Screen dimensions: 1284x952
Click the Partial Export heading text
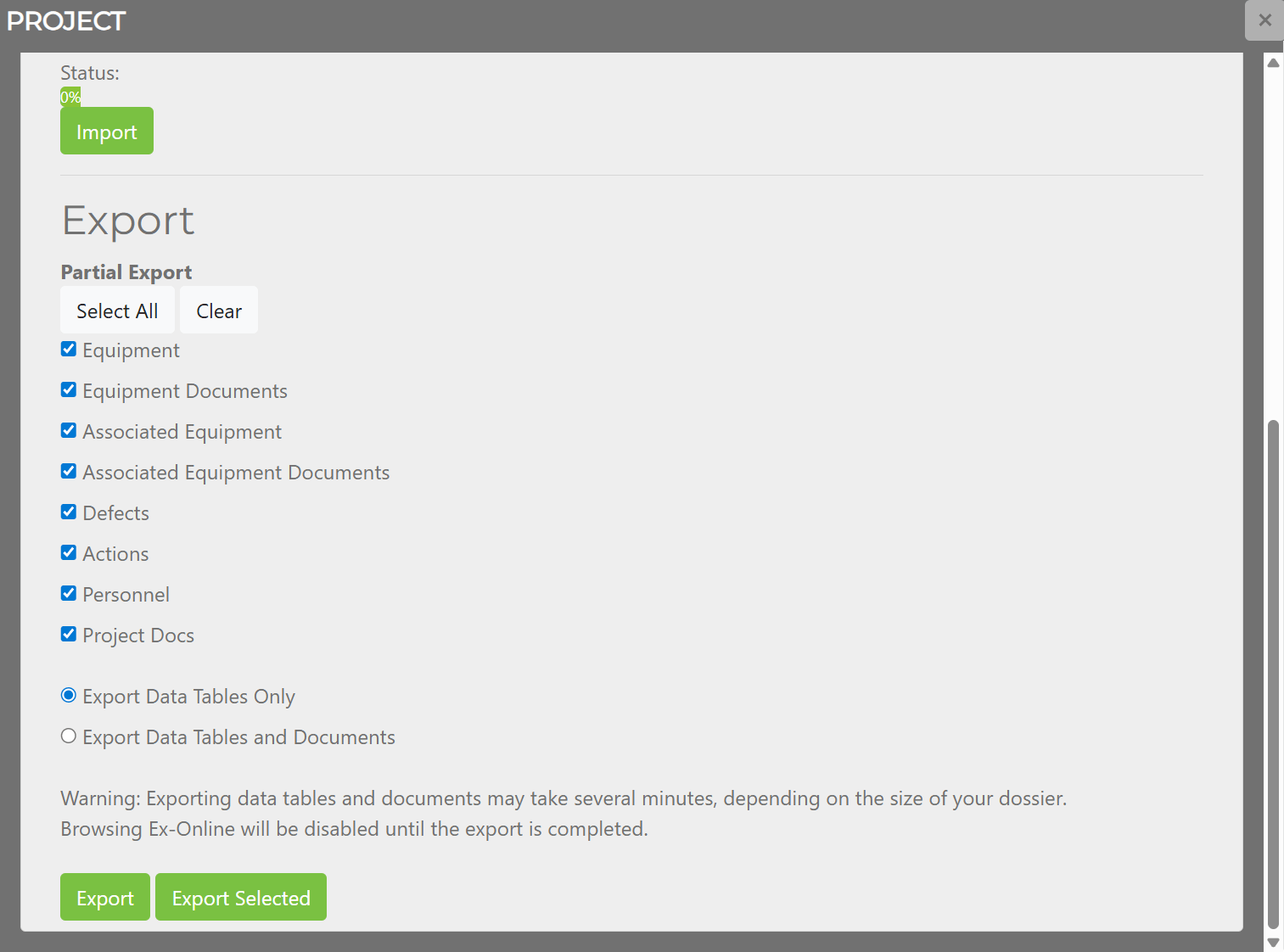click(126, 272)
